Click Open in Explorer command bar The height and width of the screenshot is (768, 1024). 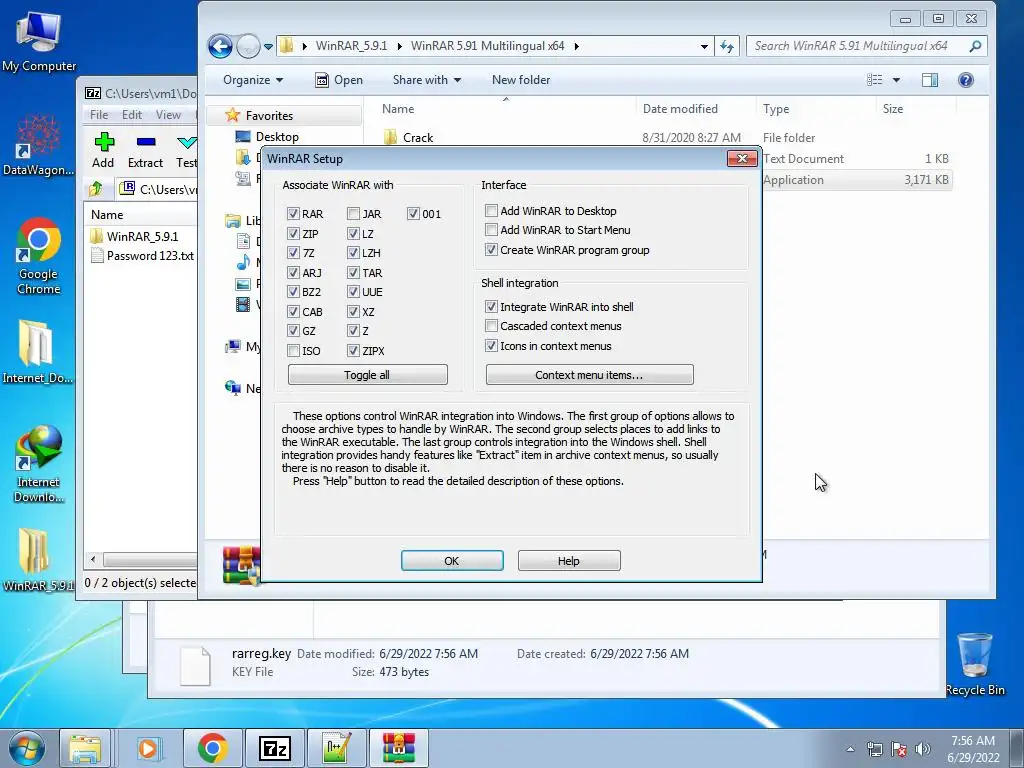pyautogui.click(x=339, y=80)
